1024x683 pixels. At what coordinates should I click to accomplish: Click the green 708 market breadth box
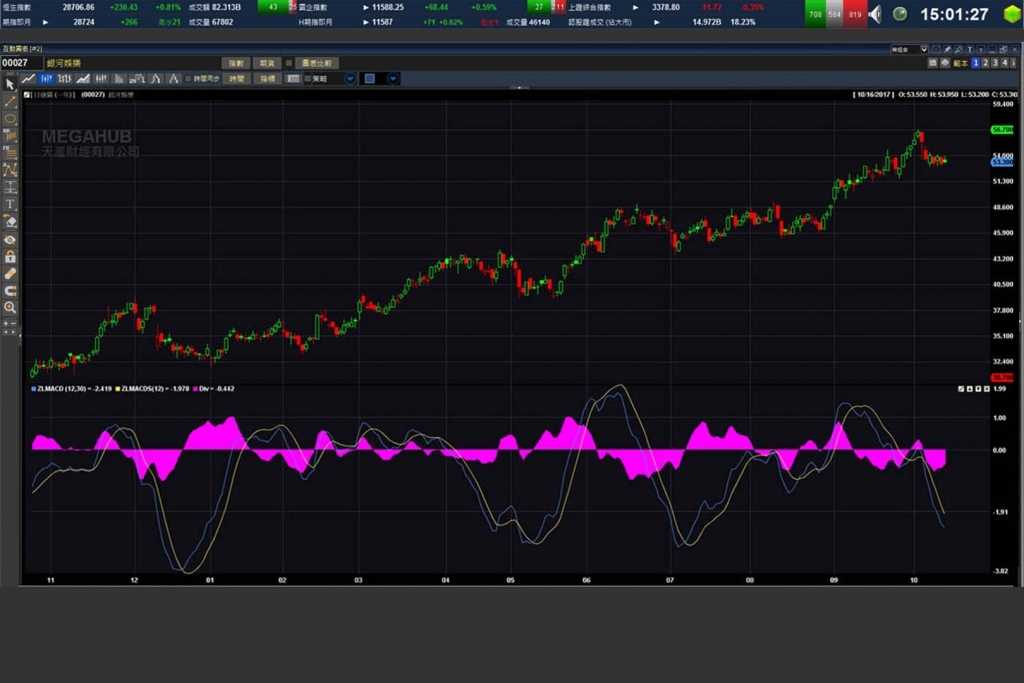pos(815,14)
